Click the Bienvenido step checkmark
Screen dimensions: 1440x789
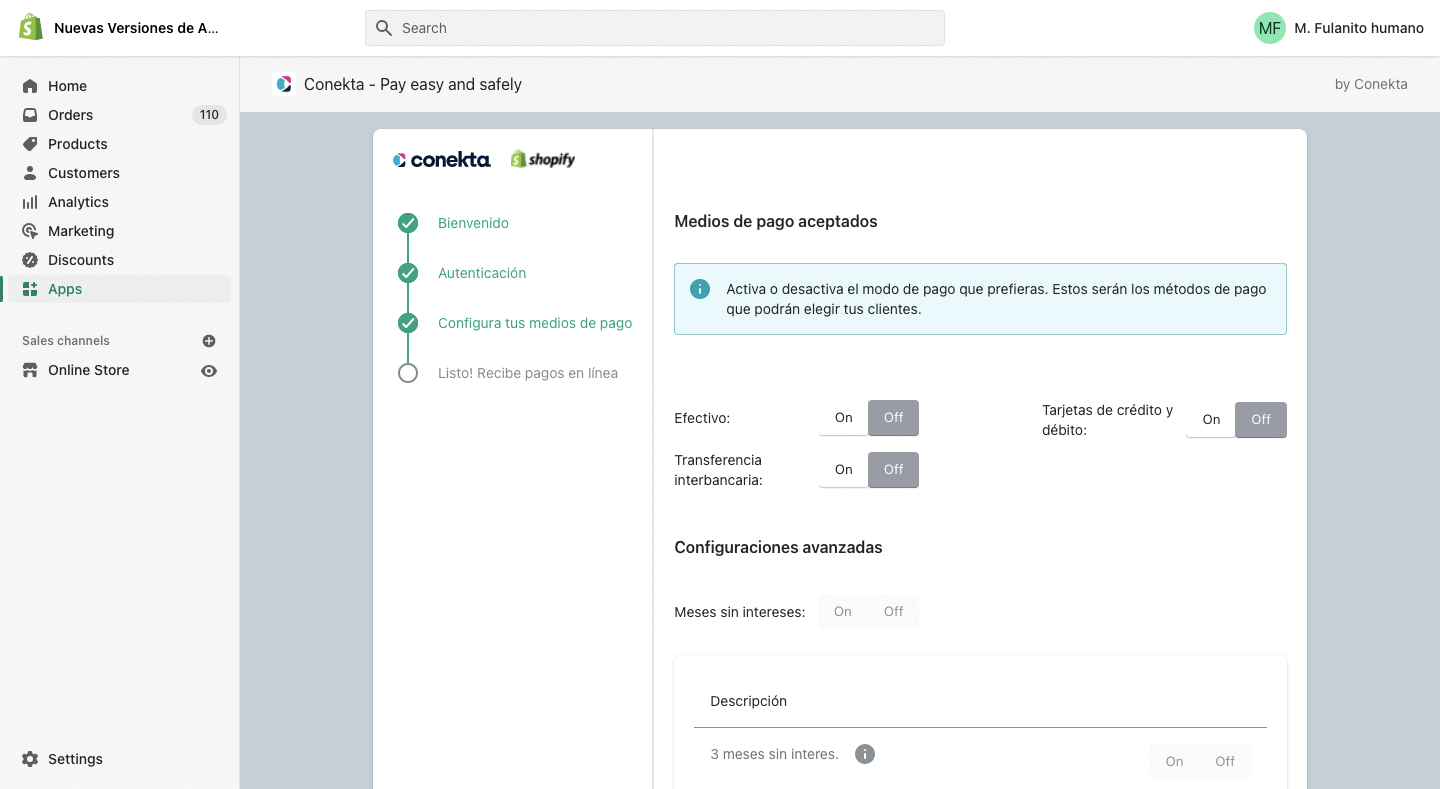(408, 223)
